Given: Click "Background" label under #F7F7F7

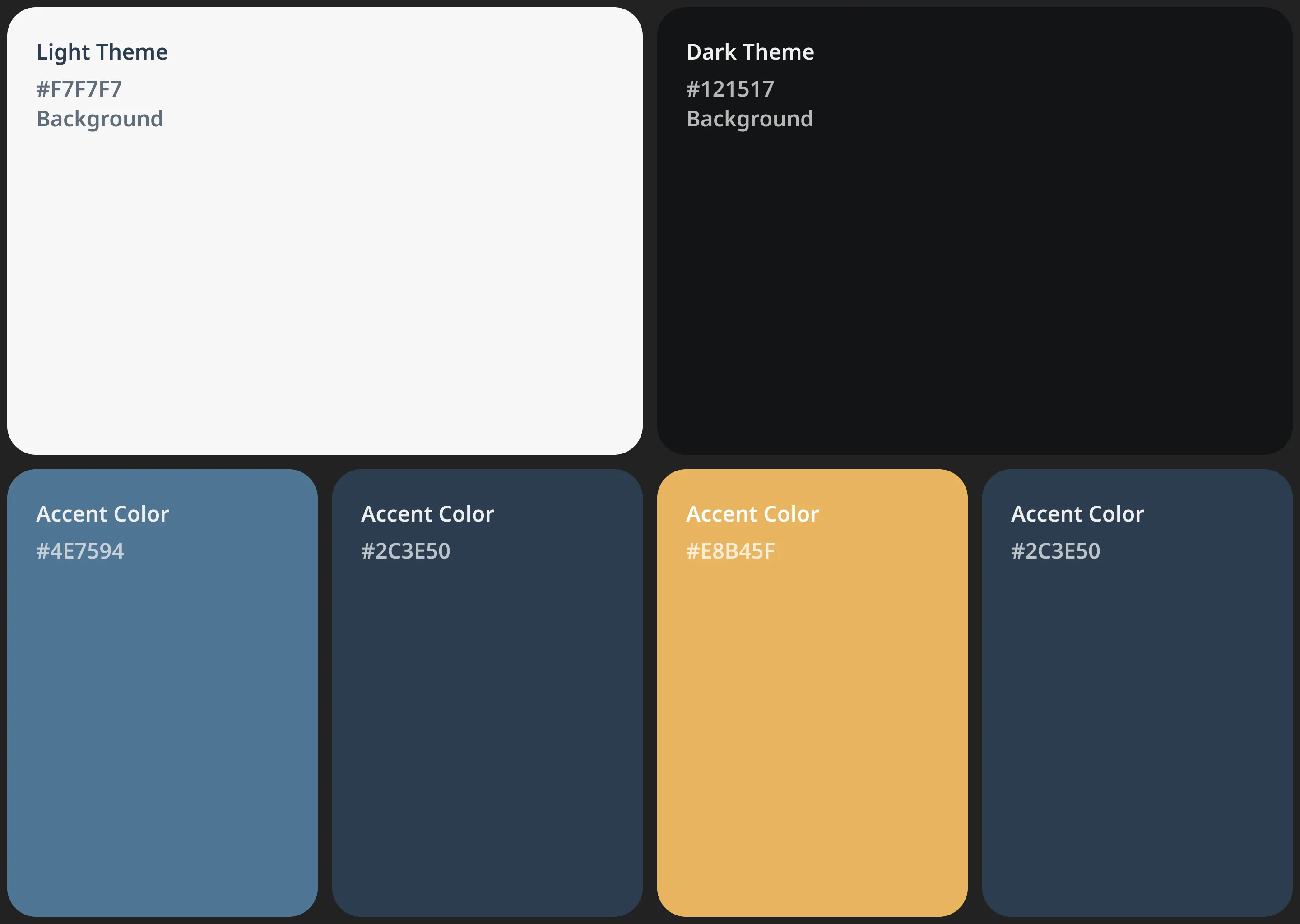Looking at the screenshot, I should click(x=100, y=119).
